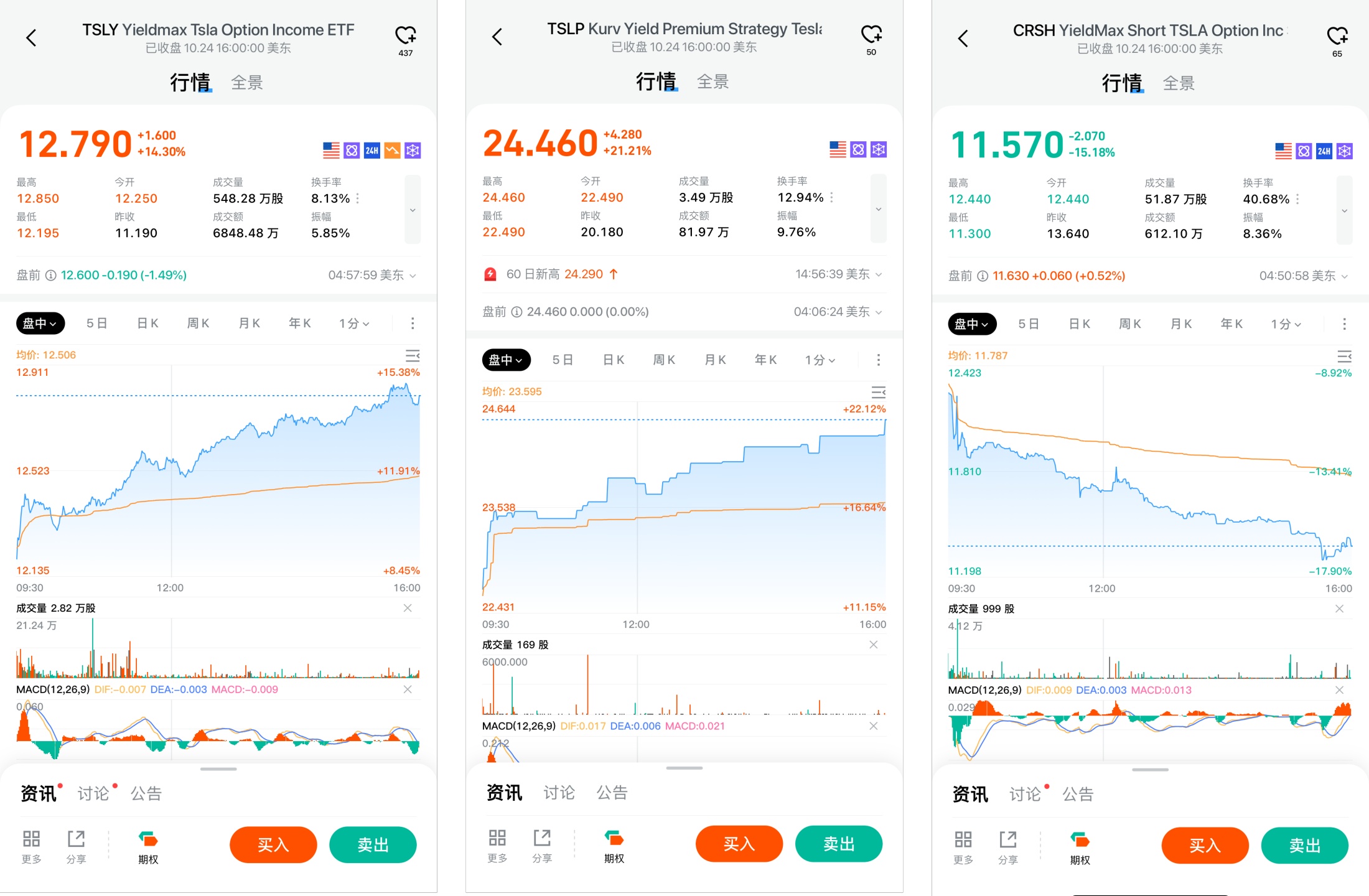Dismiss the CRSH 成交量 volume indicator

click(x=1339, y=609)
